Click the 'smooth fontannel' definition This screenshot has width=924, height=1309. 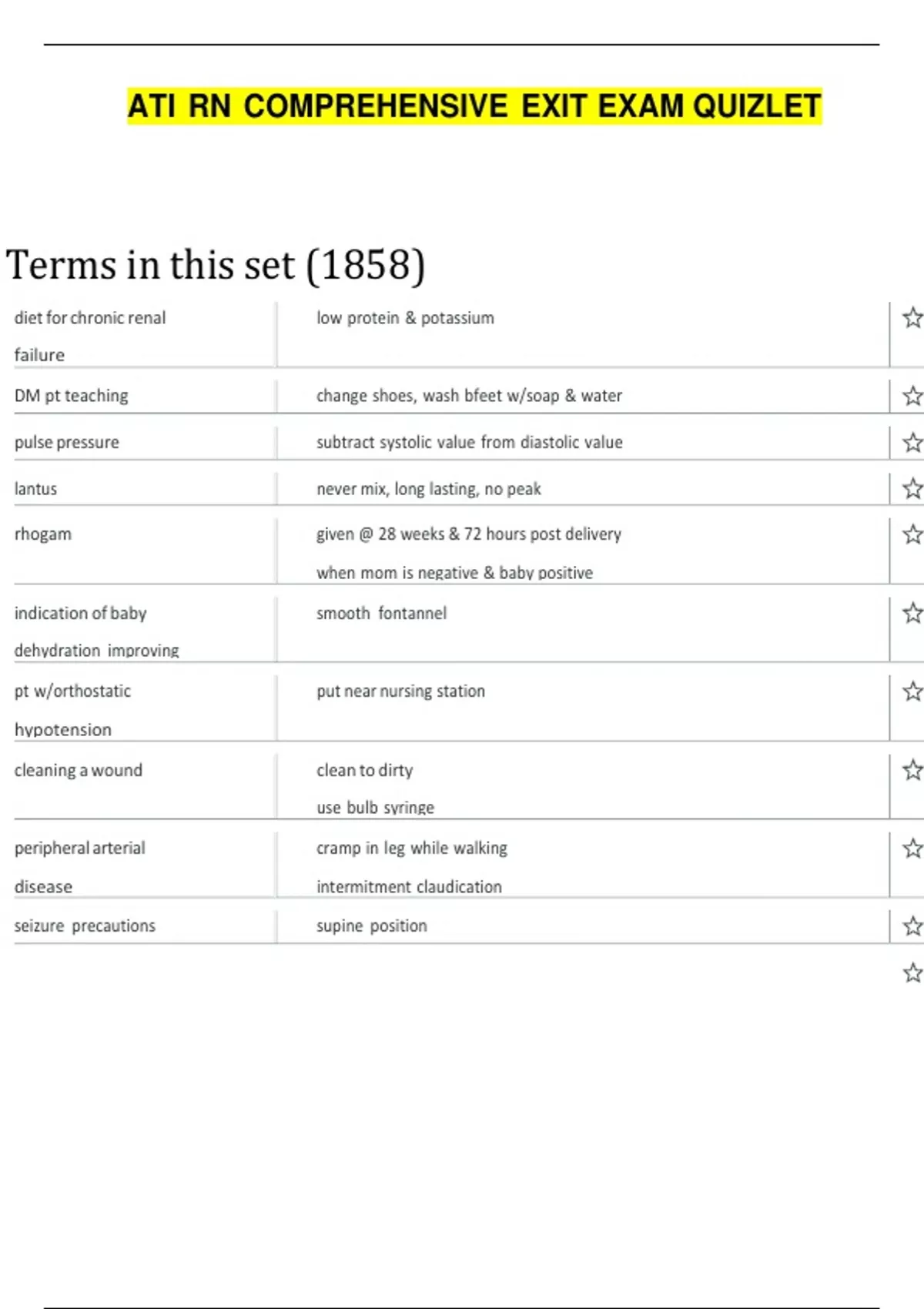tap(381, 614)
